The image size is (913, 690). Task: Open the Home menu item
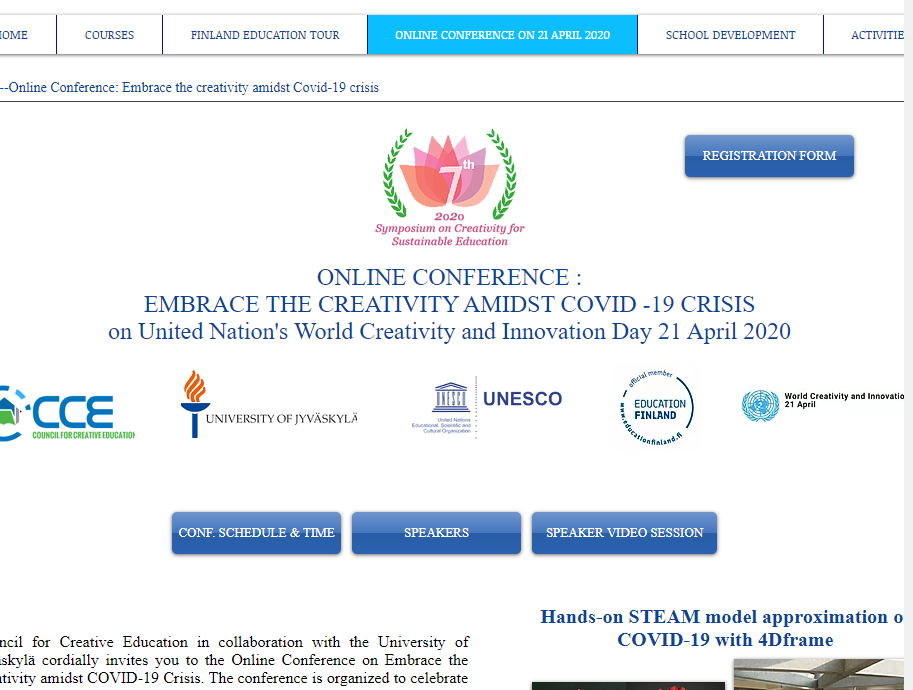[x=14, y=35]
